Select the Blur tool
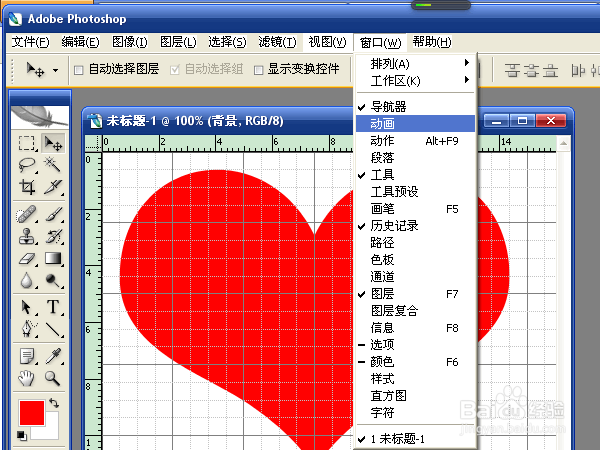The width and height of the screenshot is (600, 450). (x=27, y=280)
